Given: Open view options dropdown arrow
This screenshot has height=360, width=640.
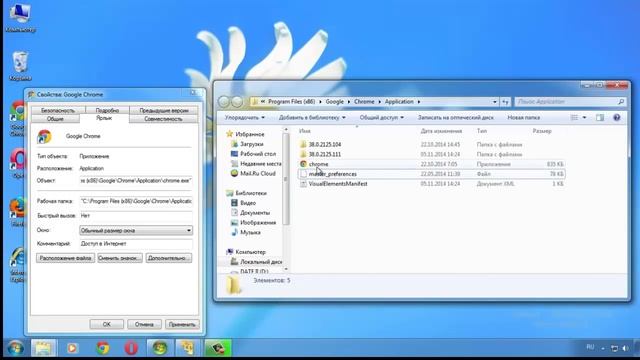Looking at the screenshot, I should 584,118.
